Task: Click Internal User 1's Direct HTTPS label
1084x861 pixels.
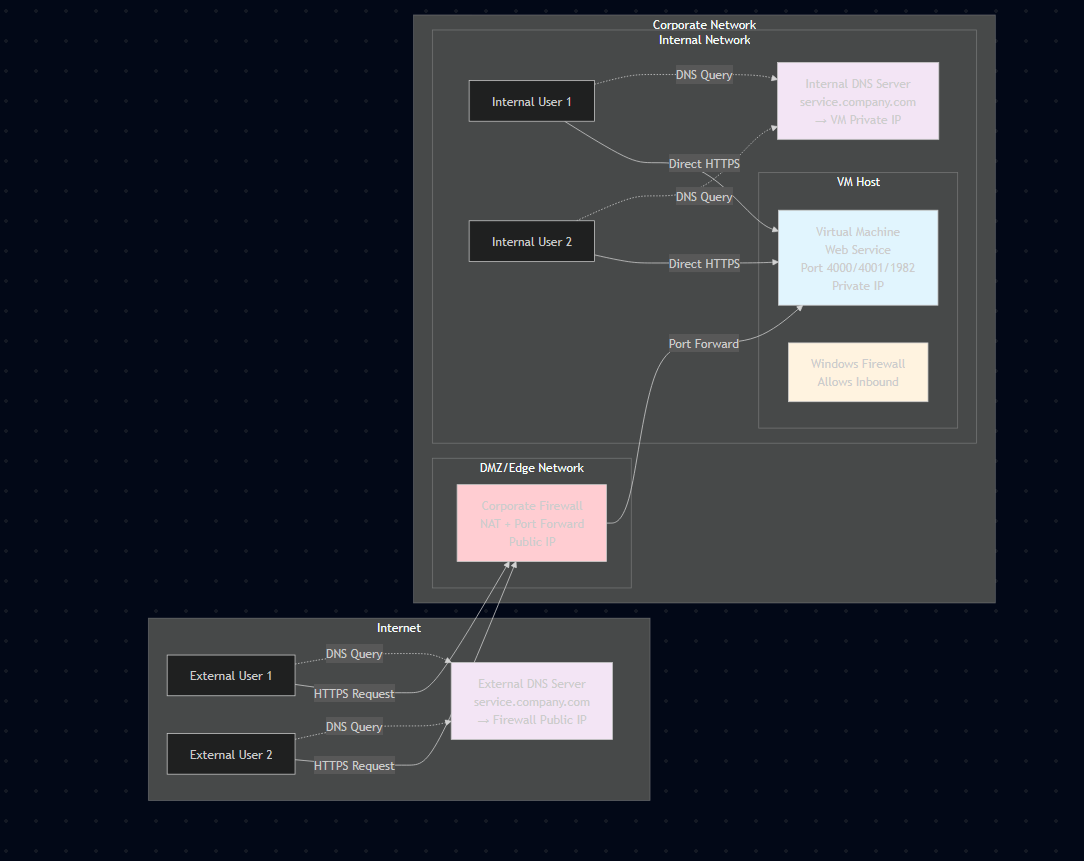Action: point(704,164)
